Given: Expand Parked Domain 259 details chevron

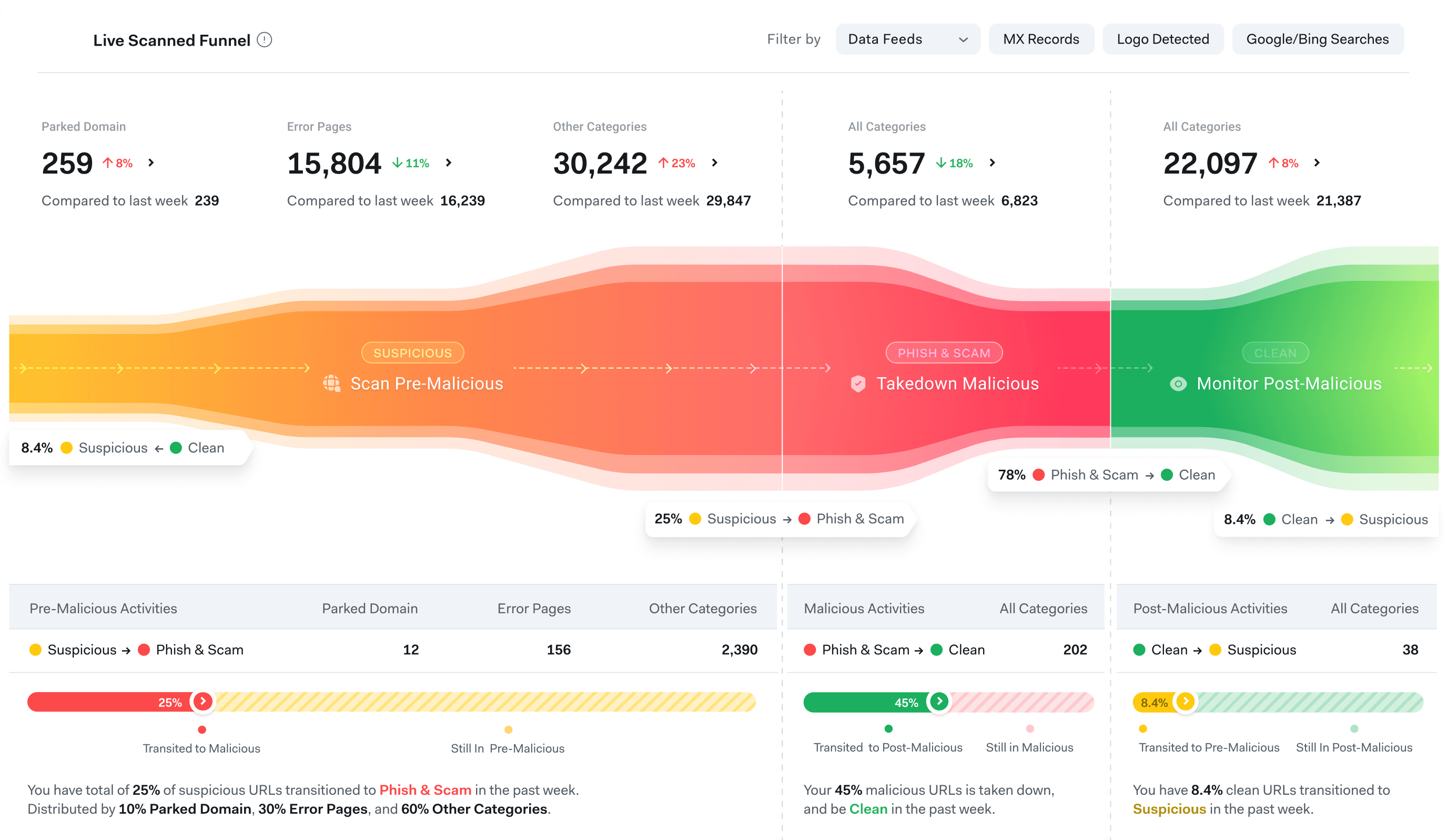Looking at the screenshot, I should click(x=151, y=163).
